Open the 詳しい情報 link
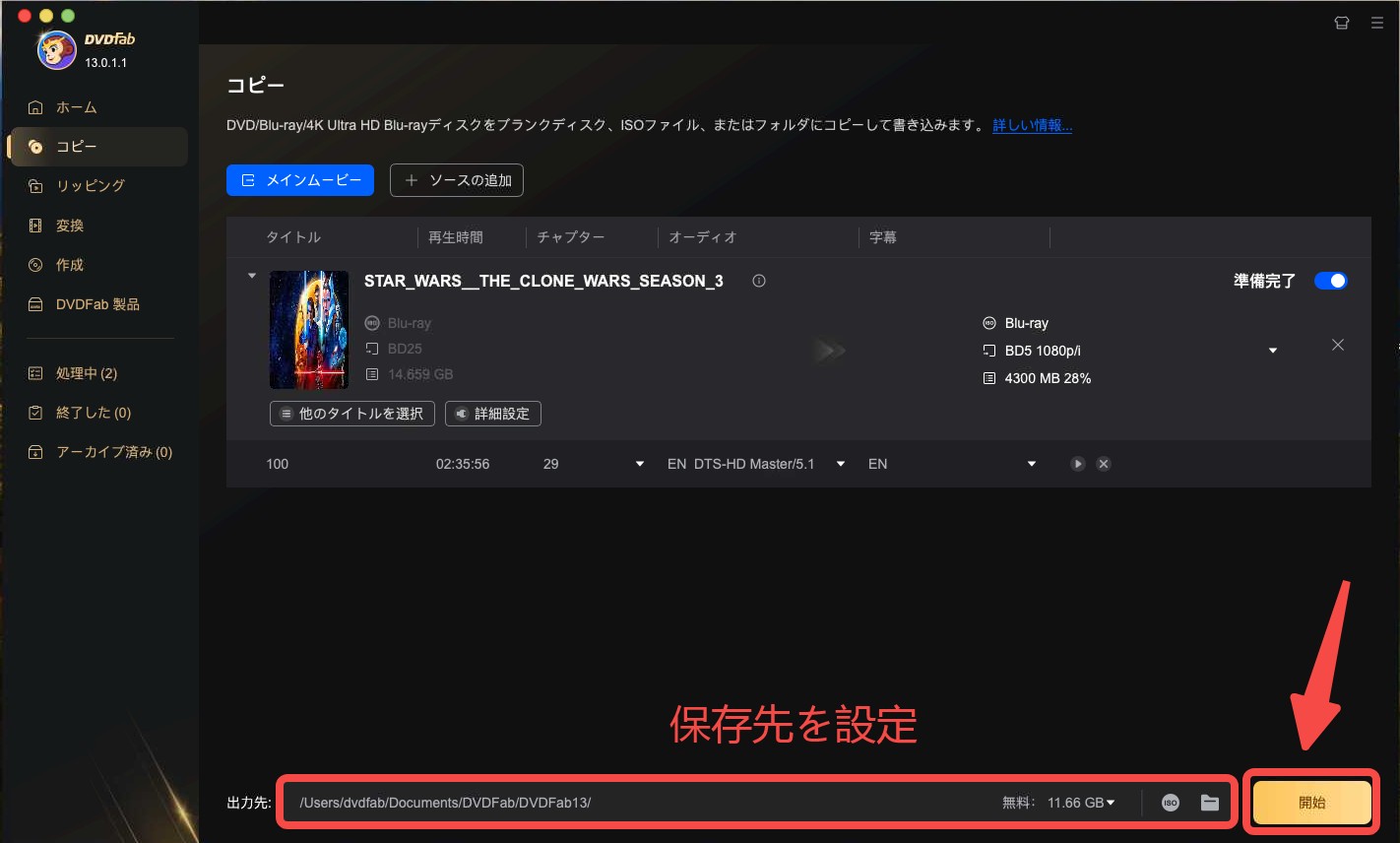 coord(1032,125)
